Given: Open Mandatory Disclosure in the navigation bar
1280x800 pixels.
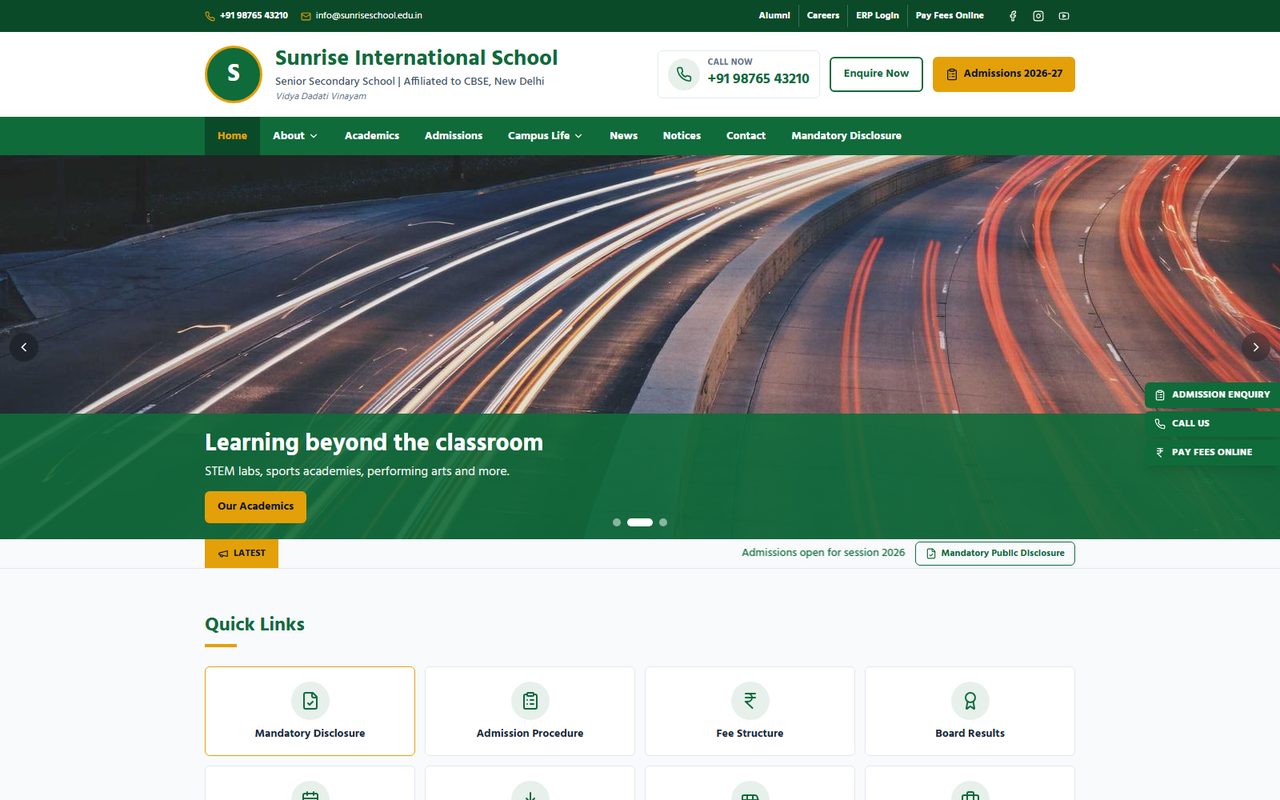Looking at the screenshot, I should coord(846,136).
